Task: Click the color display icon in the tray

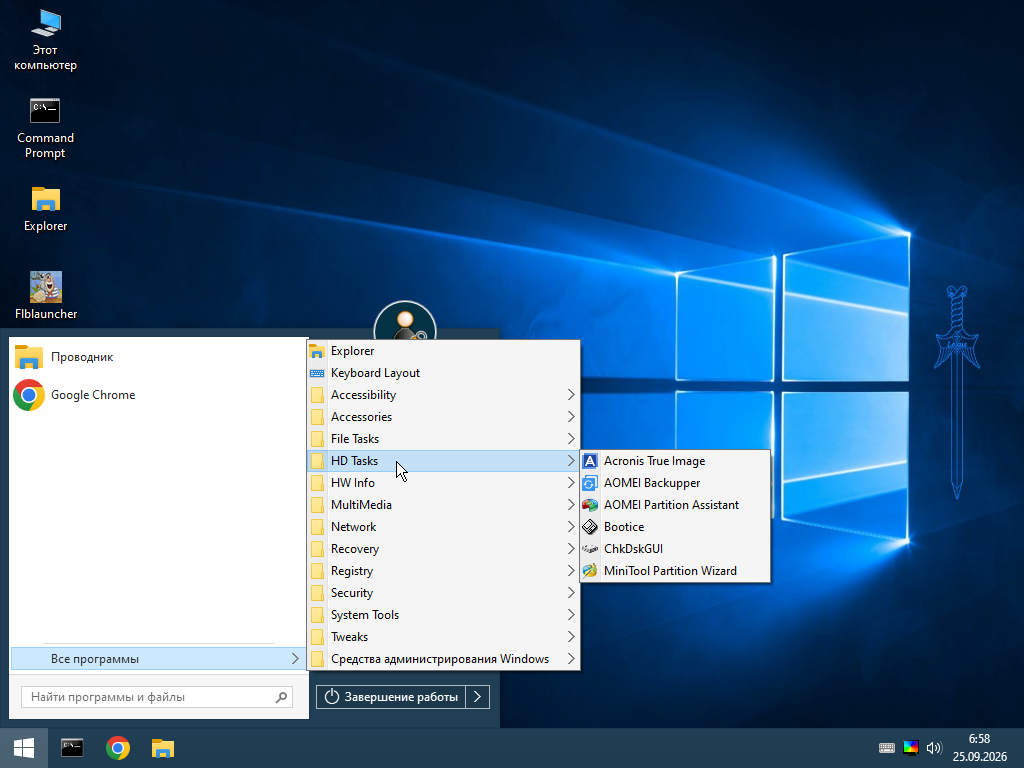Action: click(910, 748)
